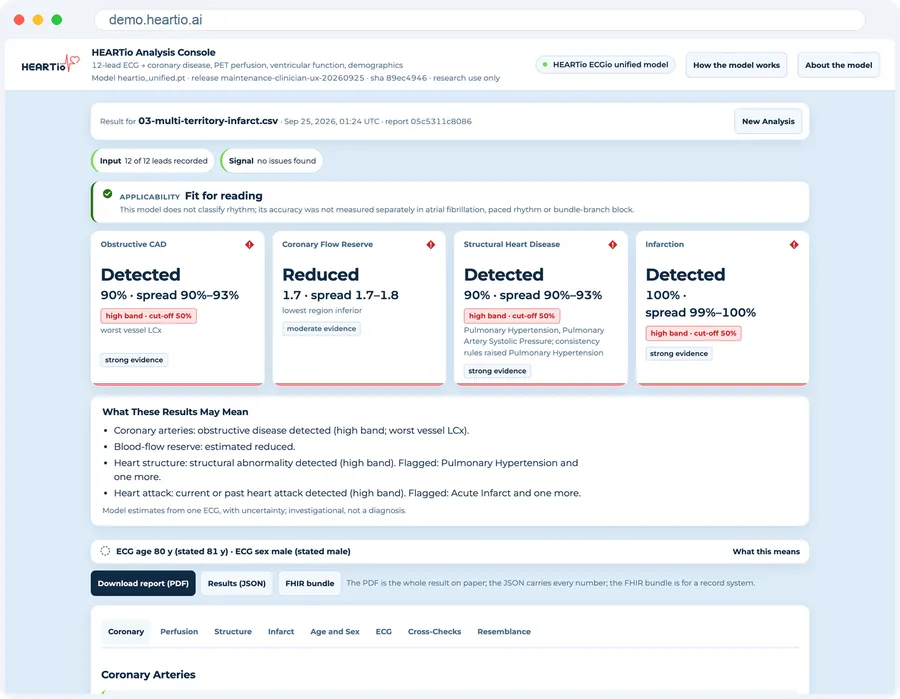Click the high band cut-off 50% badge on Structural Heart Disease
Viewport: 900px width, 699px height.
(x=511, y=316)
